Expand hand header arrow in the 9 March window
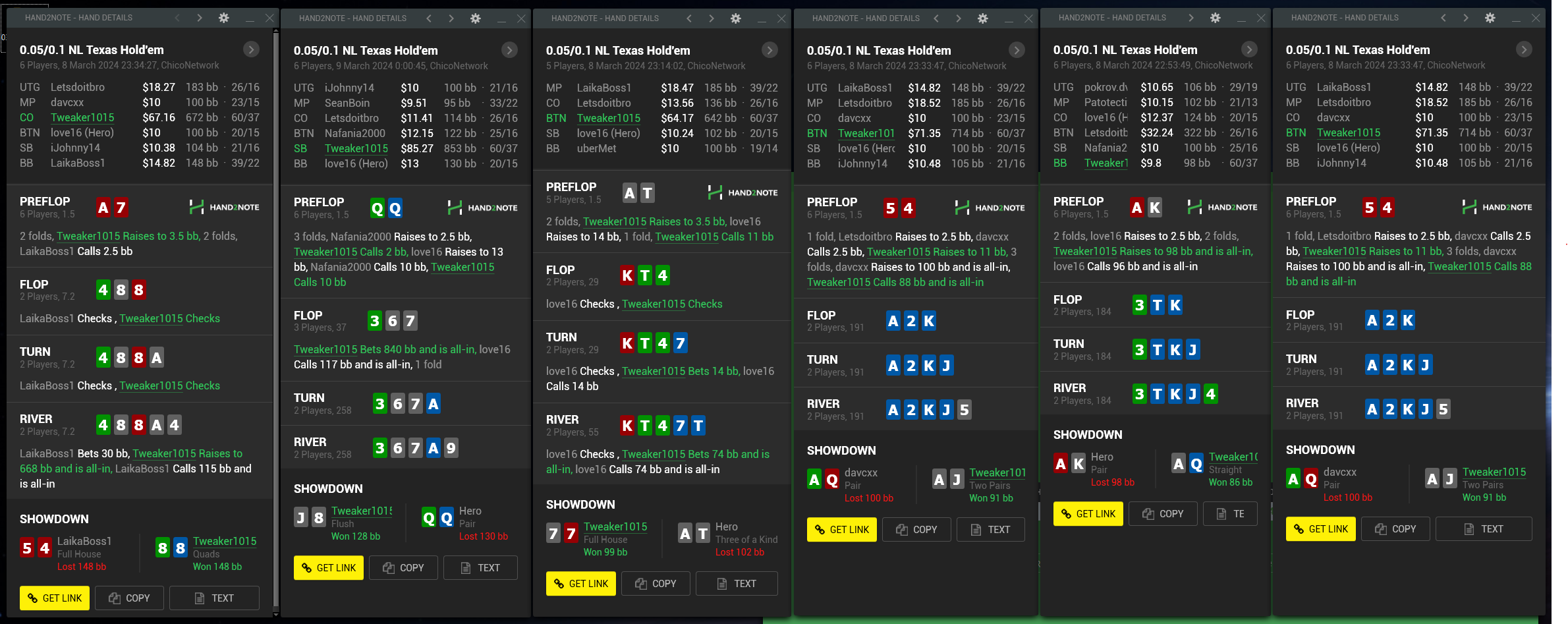This screenshot has width=1568, height=624. coord(509,50)
